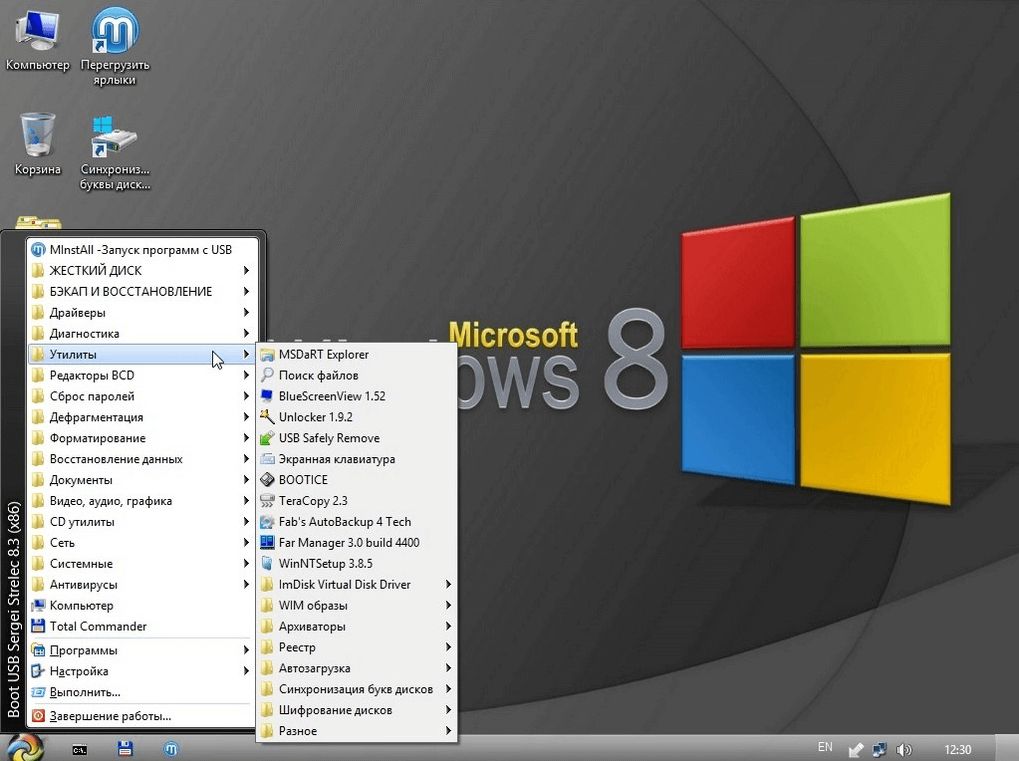
Task: Click the Start orb button
Action: (25, 747)
